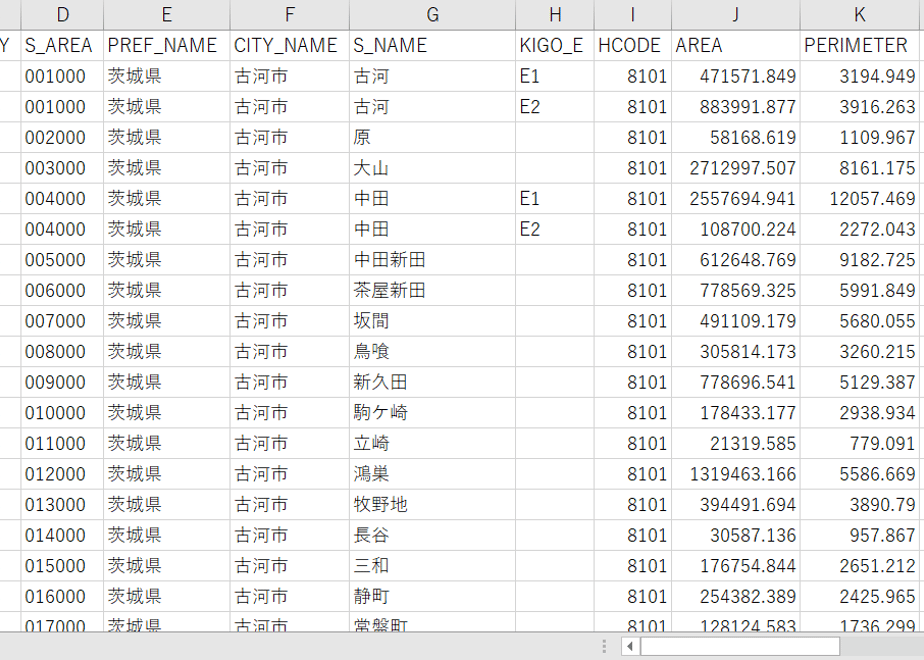Select column F header
The image size is (924, 660).
click(x=289, y=15)
